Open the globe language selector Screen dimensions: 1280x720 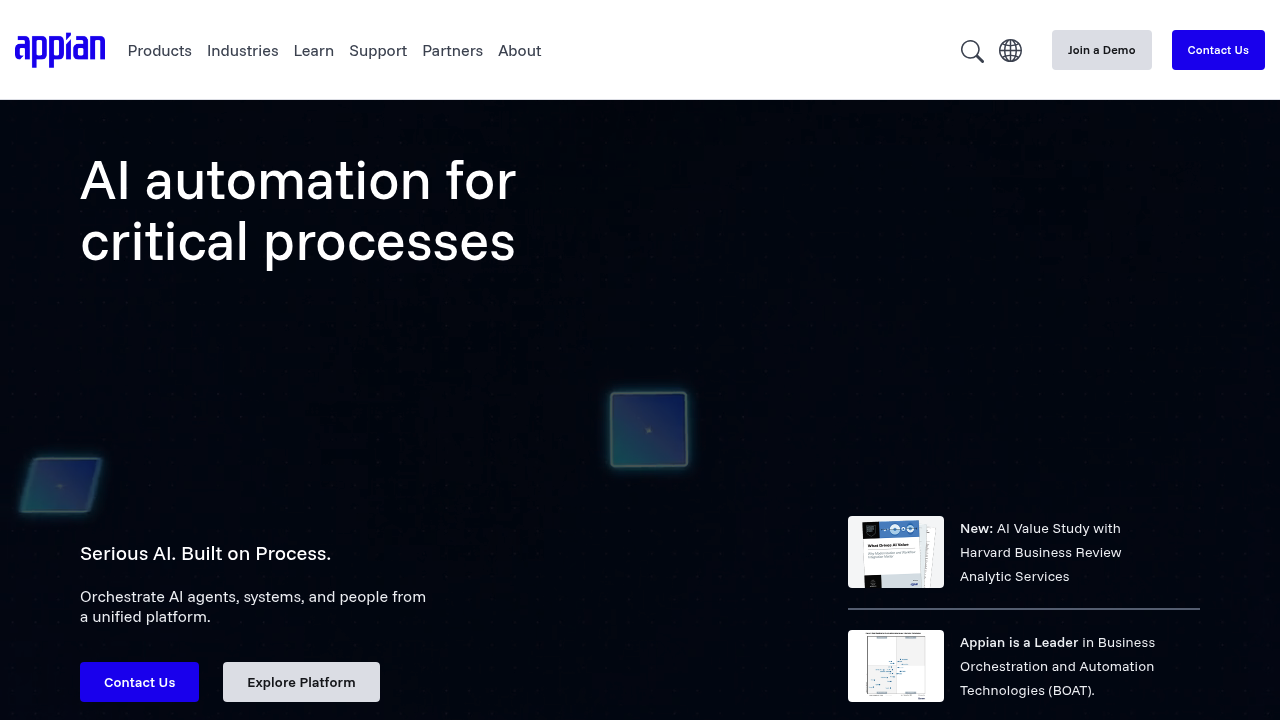(1010, 50)
